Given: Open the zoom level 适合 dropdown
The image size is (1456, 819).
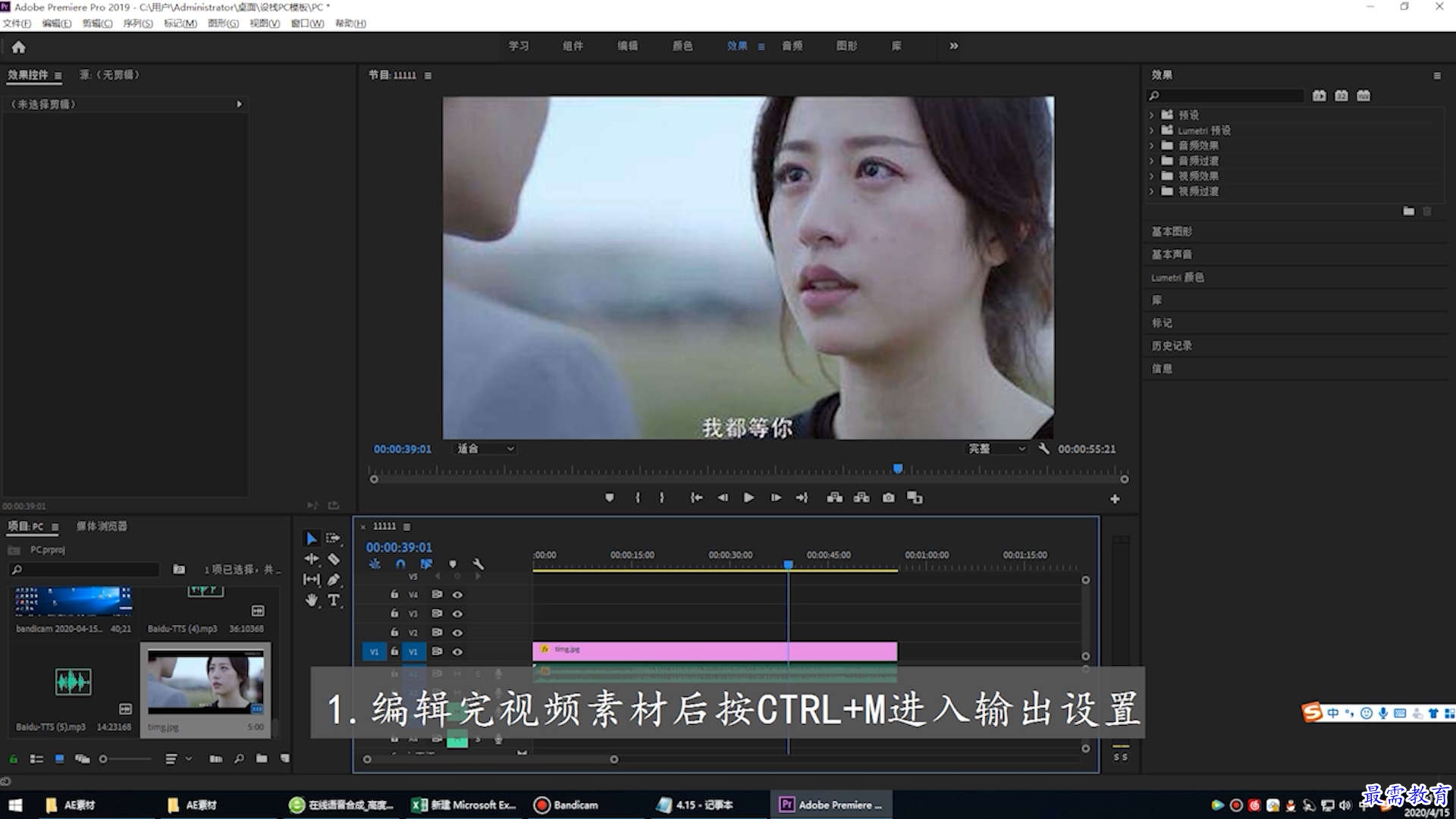Looking at the screenshot, I should tap(485, 449).
